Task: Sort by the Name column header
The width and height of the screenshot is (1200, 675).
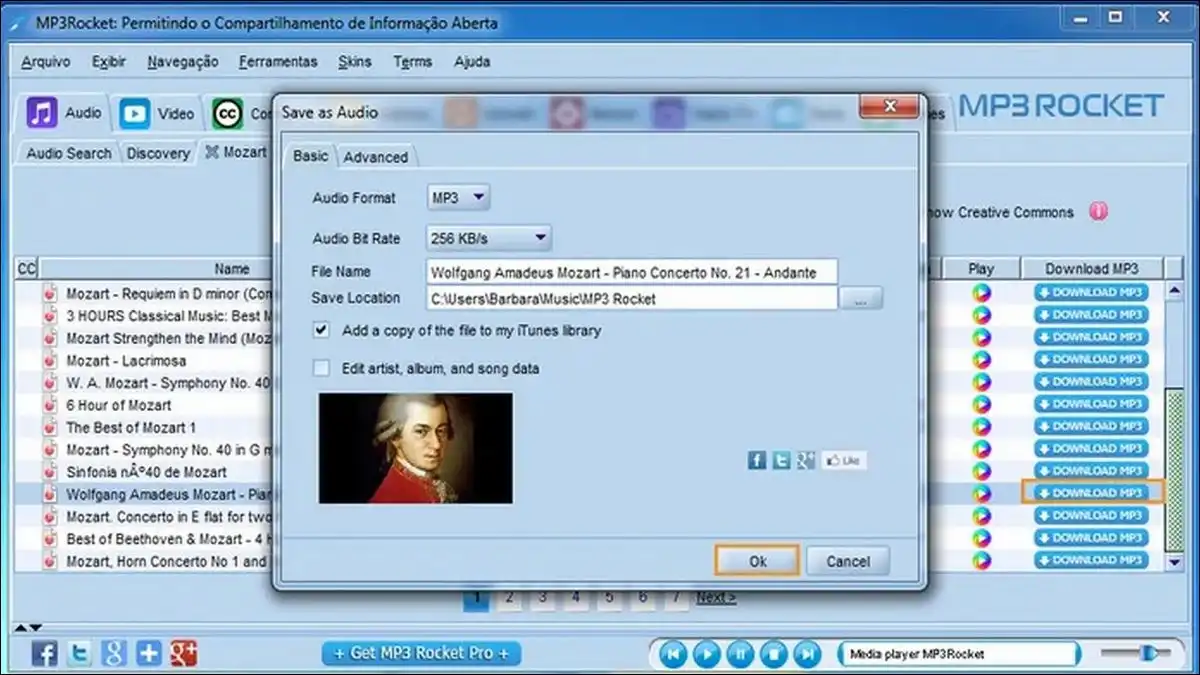Action: click(x=232, y=268)
